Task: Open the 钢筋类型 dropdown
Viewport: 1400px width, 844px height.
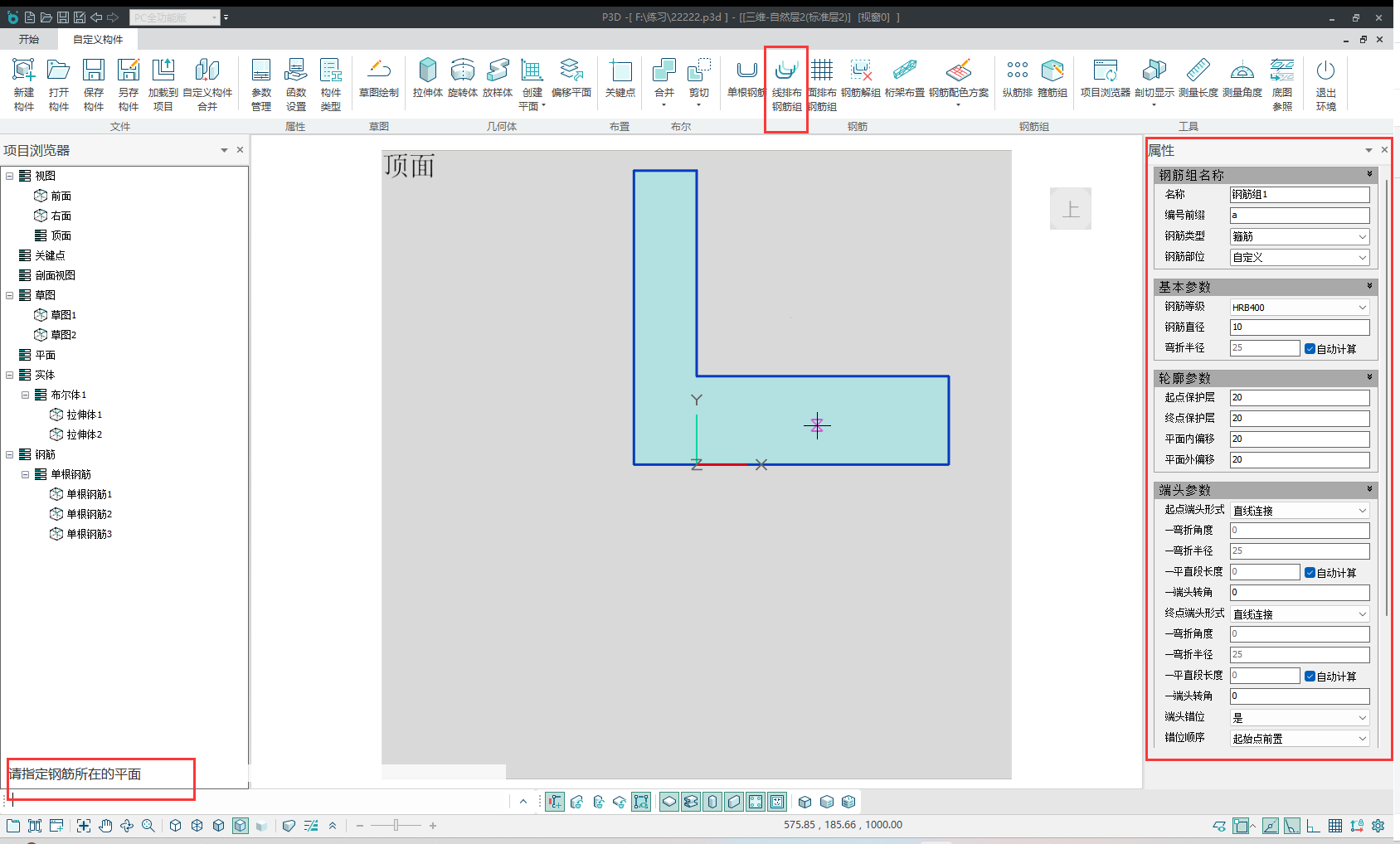Action: (1300, 236)
